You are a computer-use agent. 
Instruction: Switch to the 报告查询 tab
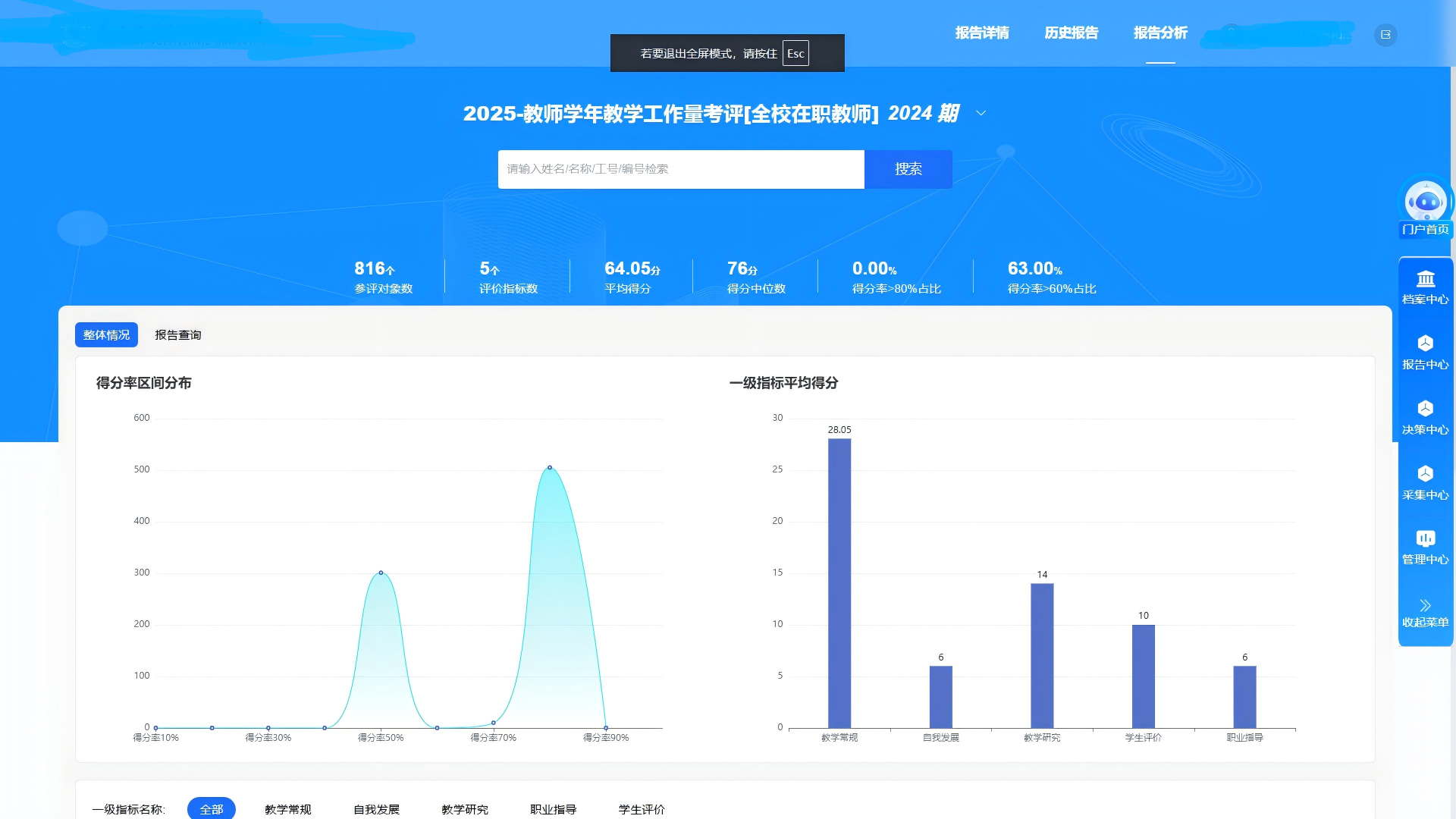tap(178, 334)
